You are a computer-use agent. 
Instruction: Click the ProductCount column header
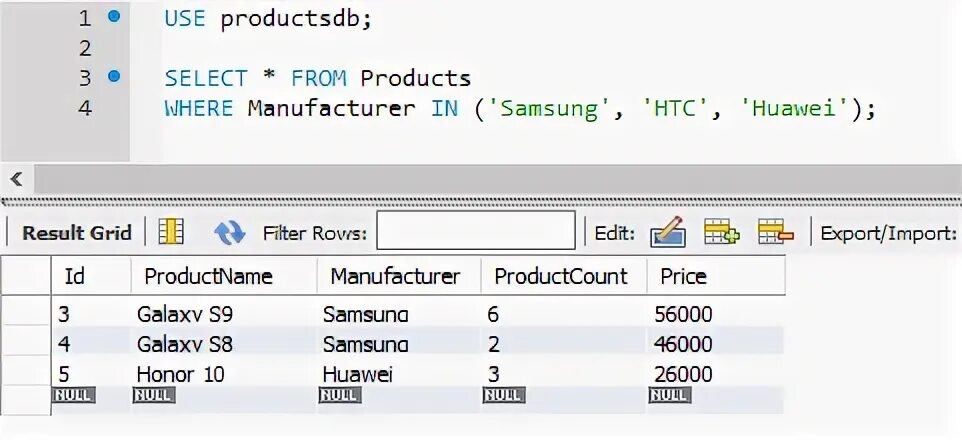coord(561,277)
